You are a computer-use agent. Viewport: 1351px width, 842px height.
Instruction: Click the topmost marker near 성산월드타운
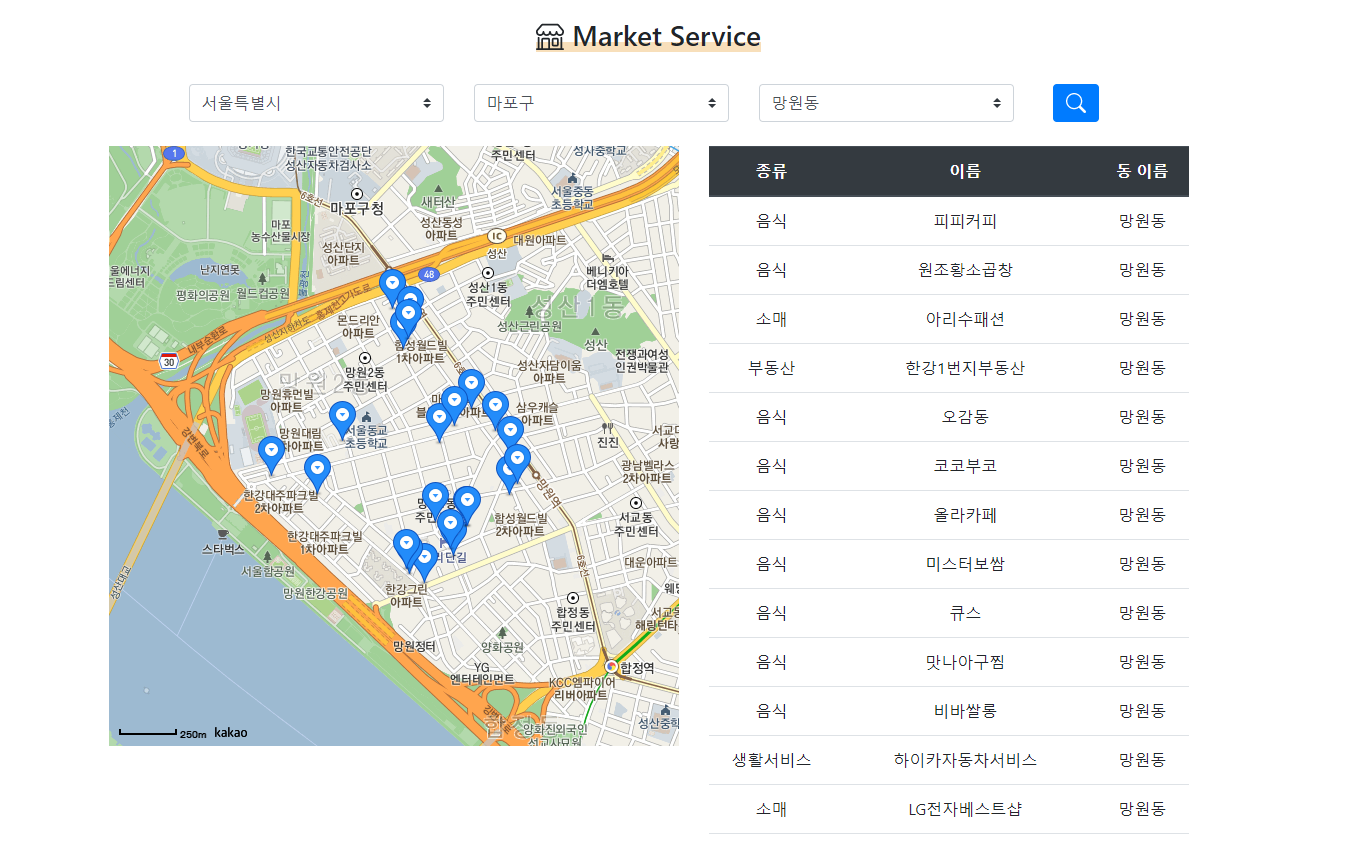[391, 281]
